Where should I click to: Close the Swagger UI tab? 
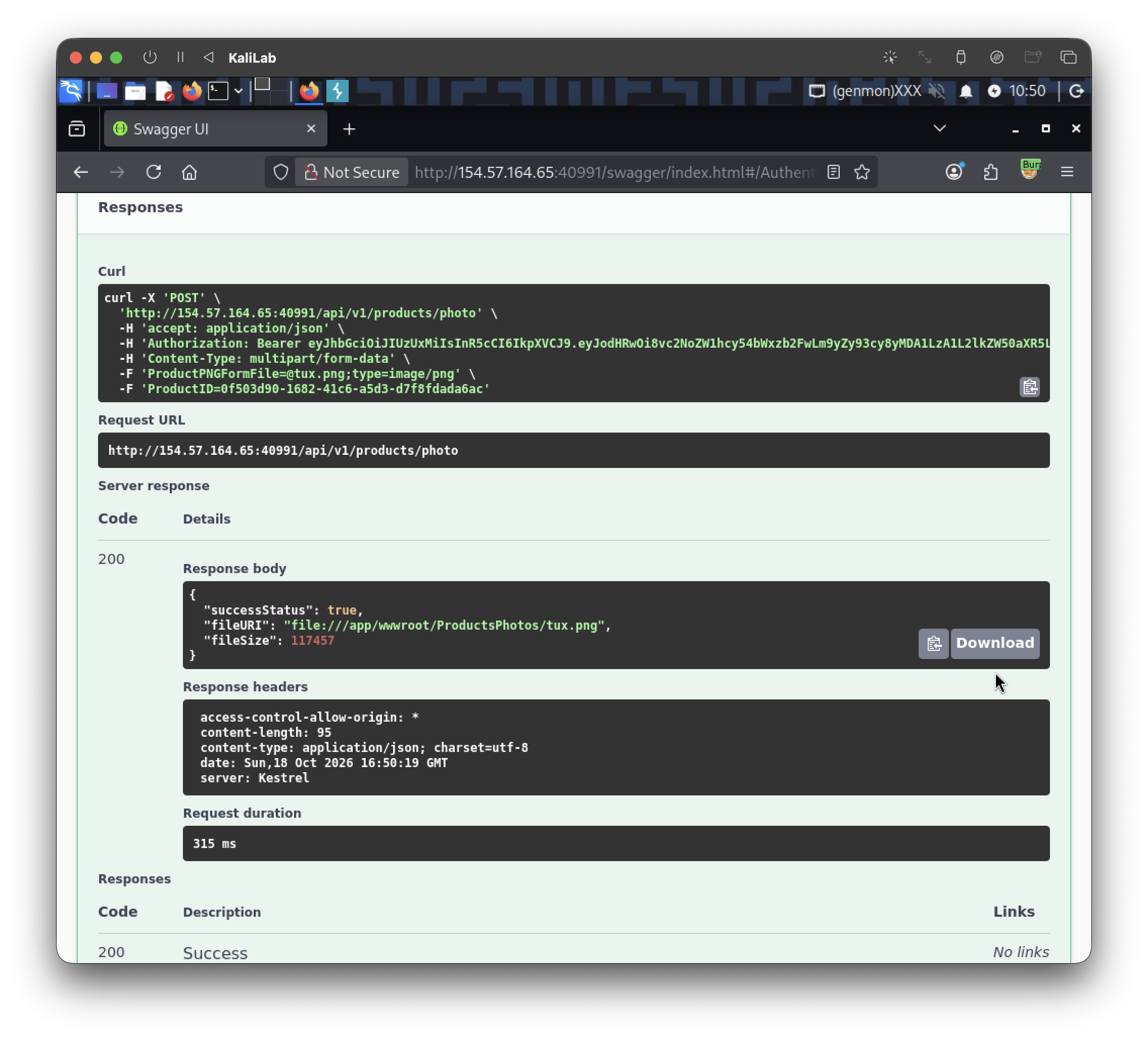[x=311, y=129]
